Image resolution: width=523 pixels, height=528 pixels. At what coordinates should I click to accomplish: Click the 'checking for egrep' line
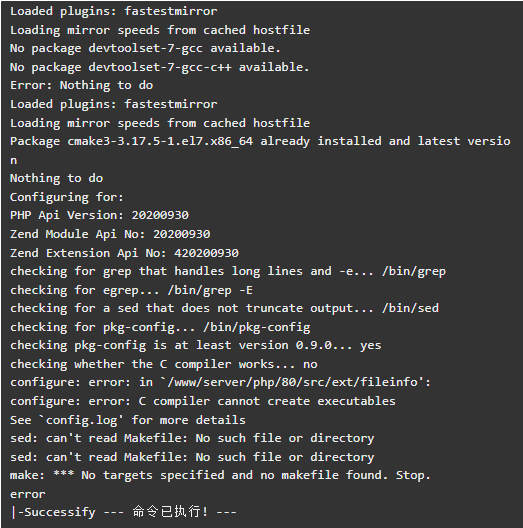pos(131,290)
